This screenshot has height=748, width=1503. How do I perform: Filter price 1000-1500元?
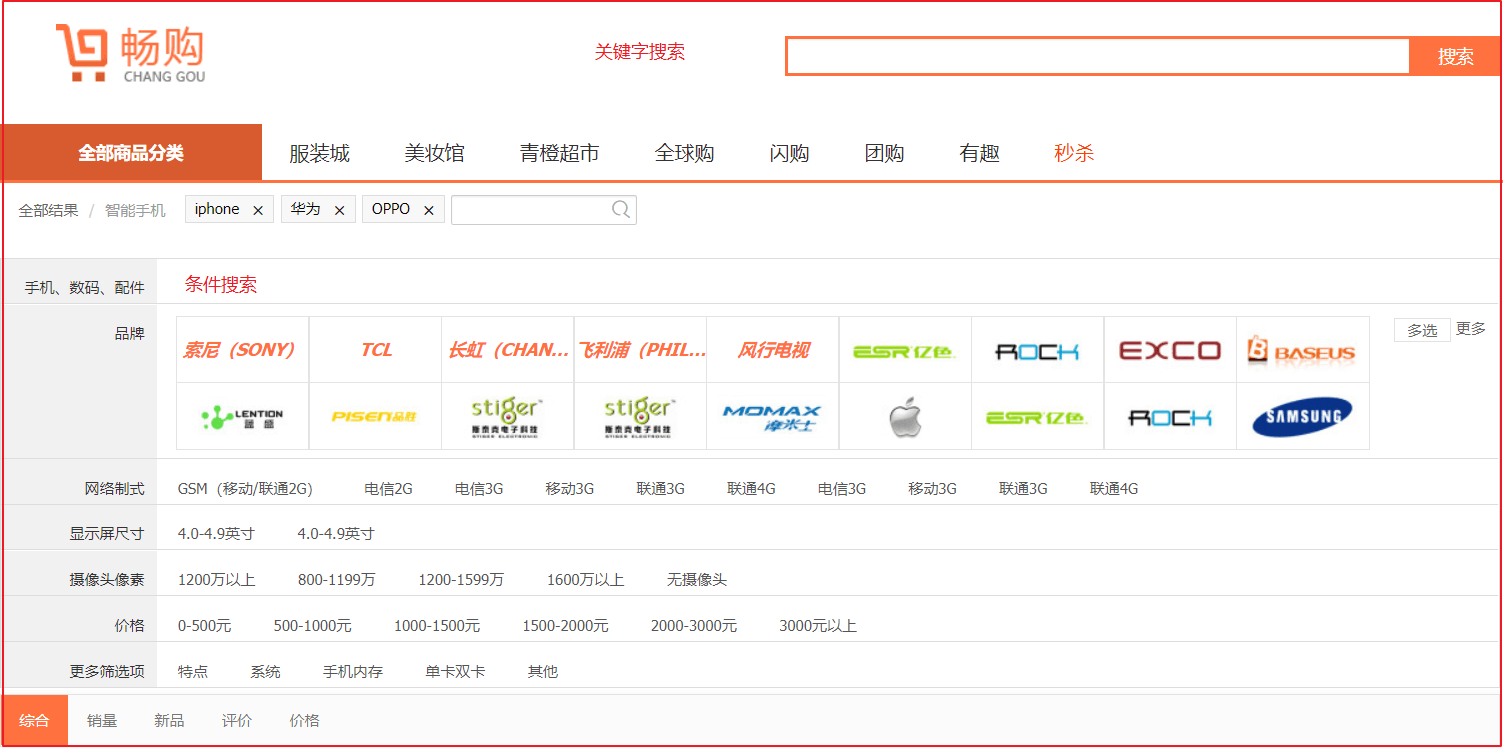pos(436,626)
